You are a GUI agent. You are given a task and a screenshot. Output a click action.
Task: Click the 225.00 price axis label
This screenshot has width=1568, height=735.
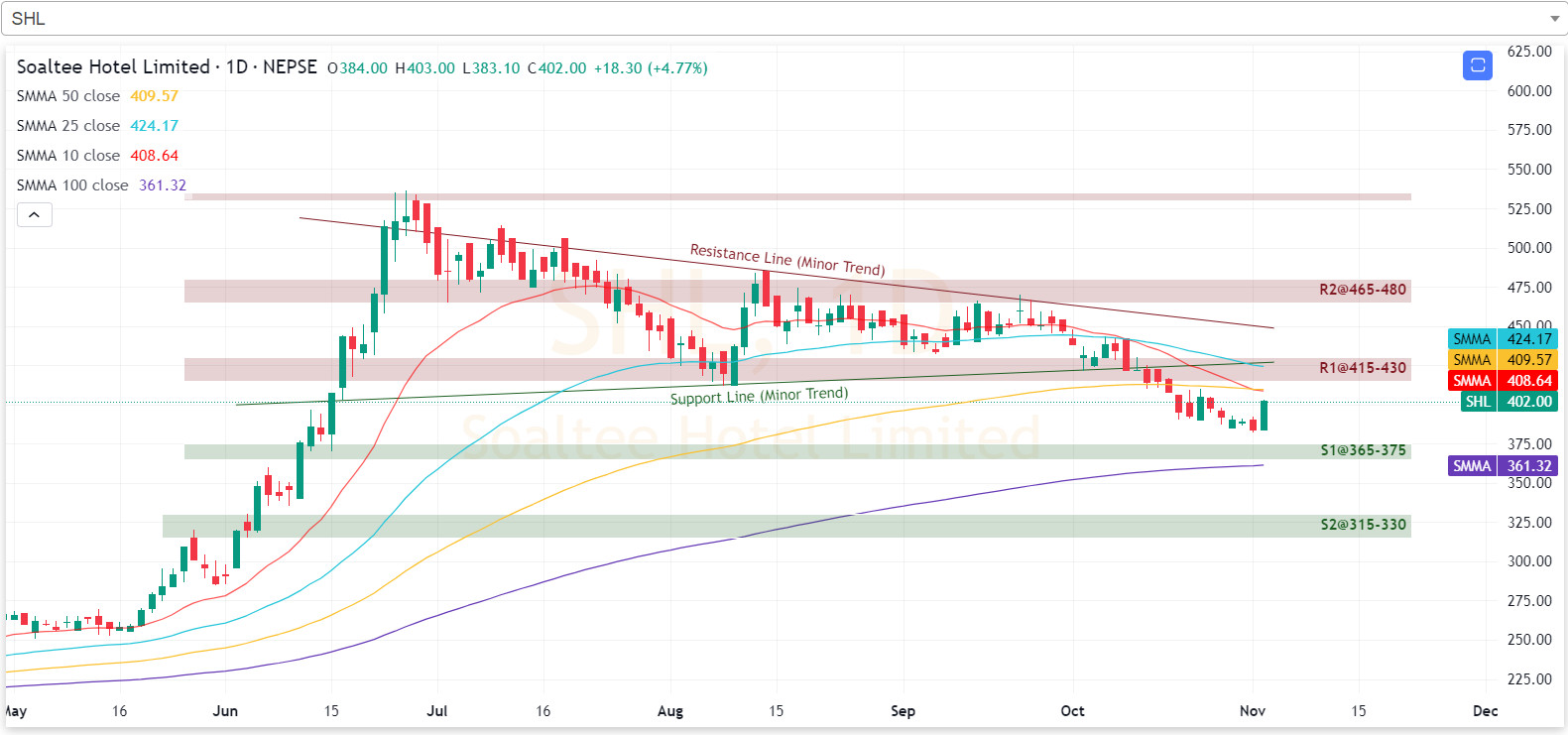tap(1529, 679)
